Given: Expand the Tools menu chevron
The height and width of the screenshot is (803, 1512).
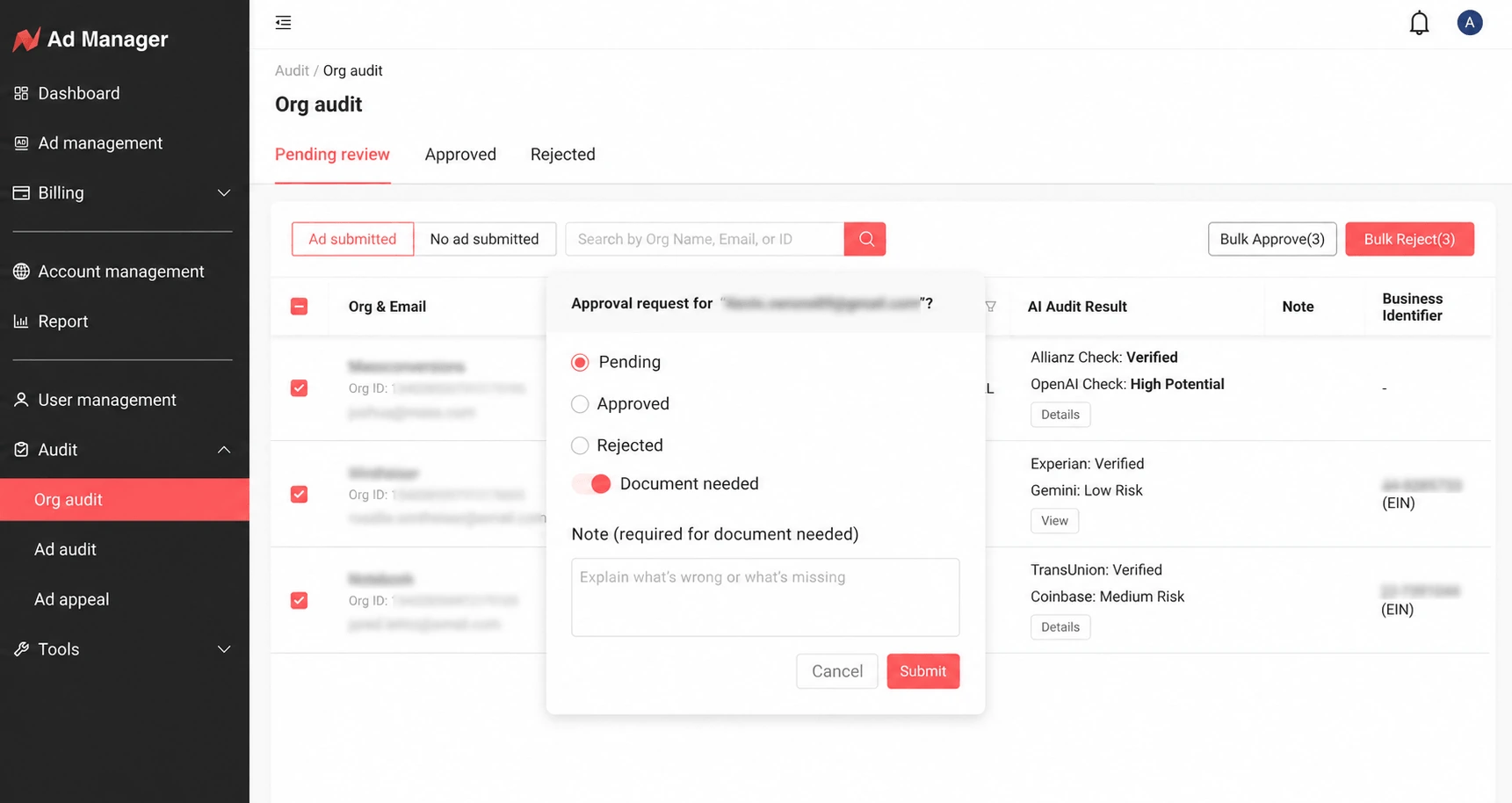Looking at the screenshot, I should pyautogui.click(x=224, y=649).
